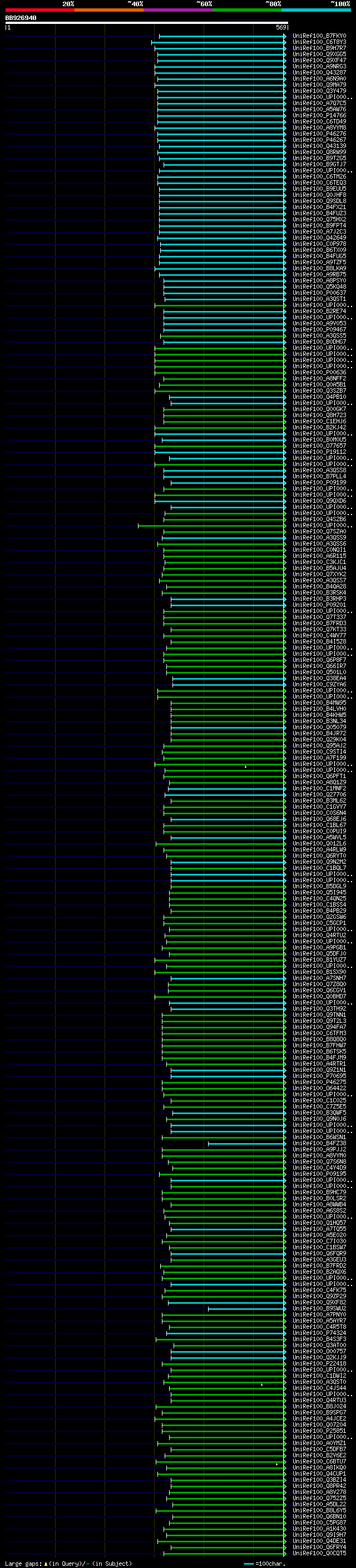Click the green alignment bar for UniRef100_Q0CQT5
Image resolution: width=356 pixels, height=1568 pixels.
[x=225, y=1554]
